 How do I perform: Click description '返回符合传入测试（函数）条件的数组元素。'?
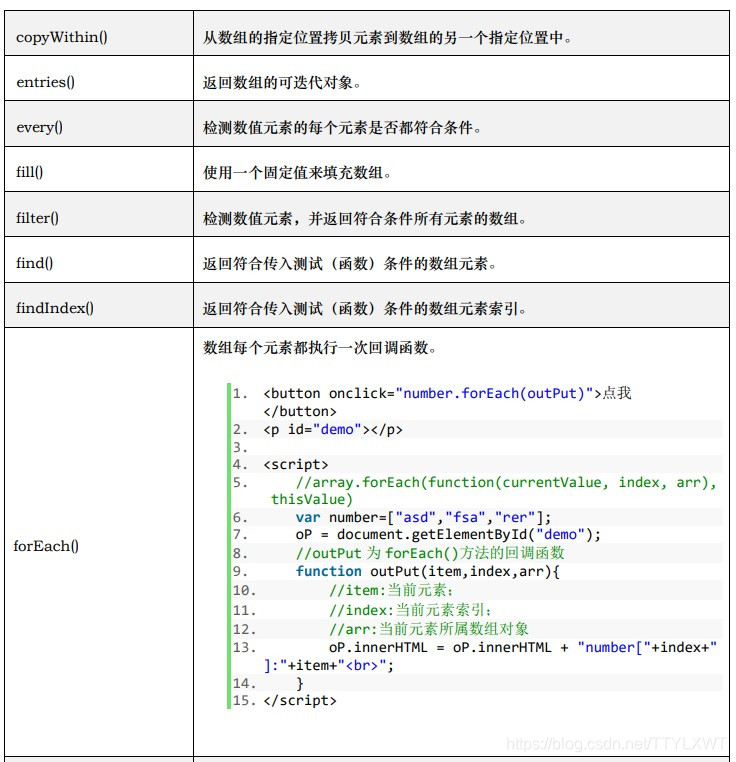click(350, 263)
